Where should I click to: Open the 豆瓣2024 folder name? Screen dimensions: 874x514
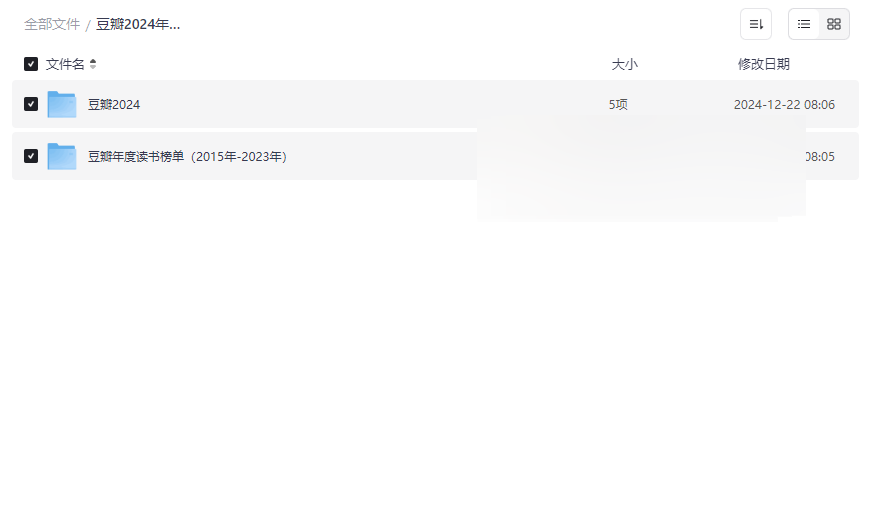click(x=114, y=105)
